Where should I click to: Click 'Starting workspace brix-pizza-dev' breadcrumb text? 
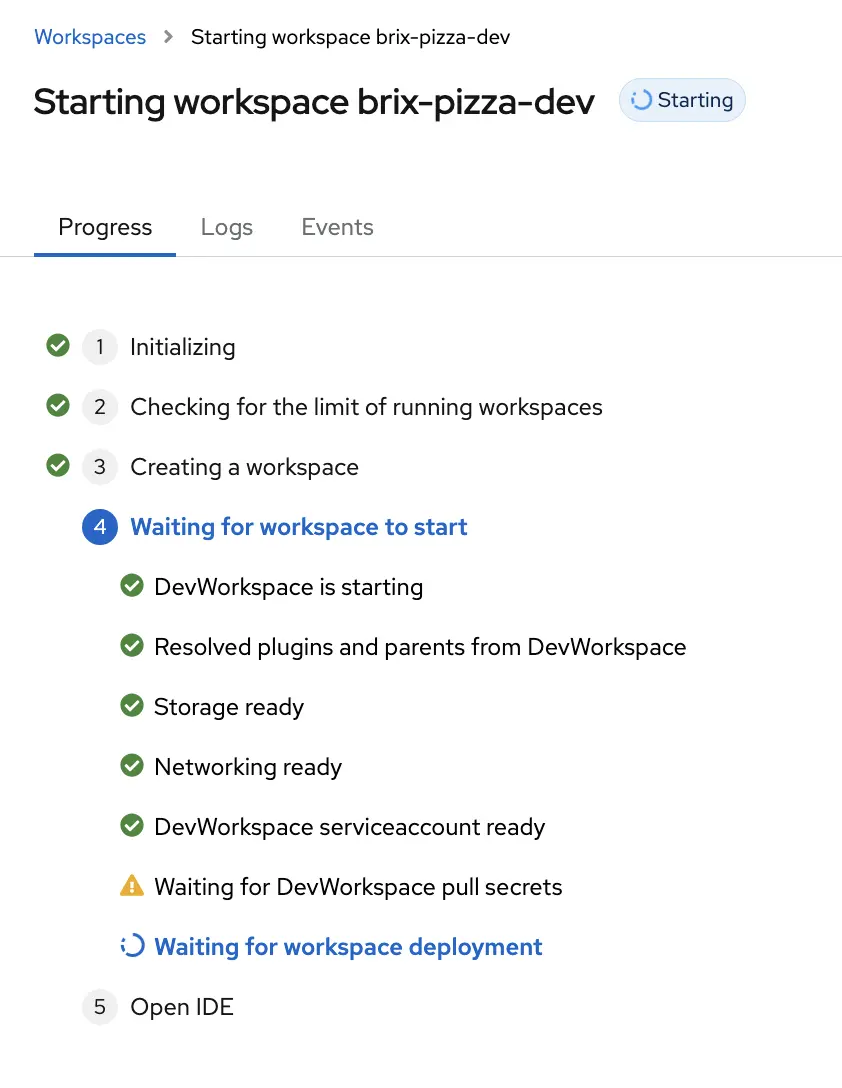[351, 37]
